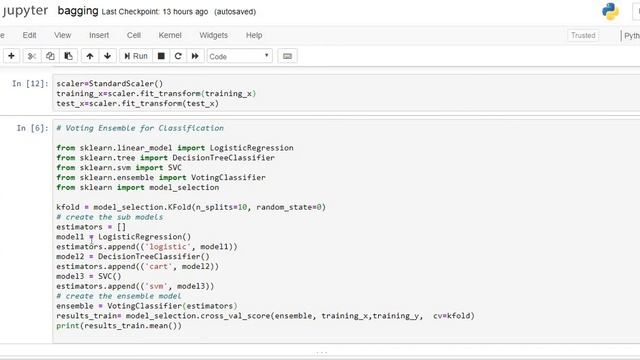The height and width of the screenshot is (360, 640).
Task: Insert a cell below with plus icon
Action: (x=11, y=56)
